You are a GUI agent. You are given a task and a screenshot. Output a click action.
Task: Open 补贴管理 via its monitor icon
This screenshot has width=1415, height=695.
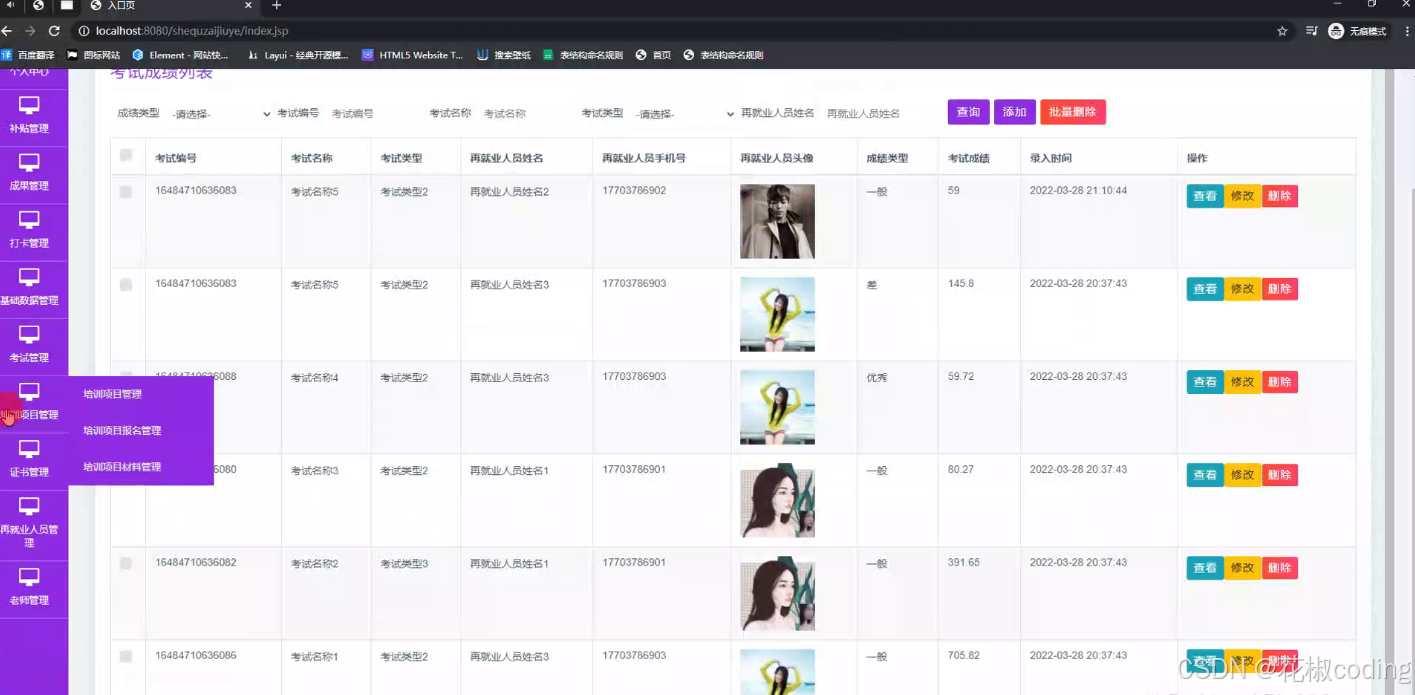click(x=29, y=105)
